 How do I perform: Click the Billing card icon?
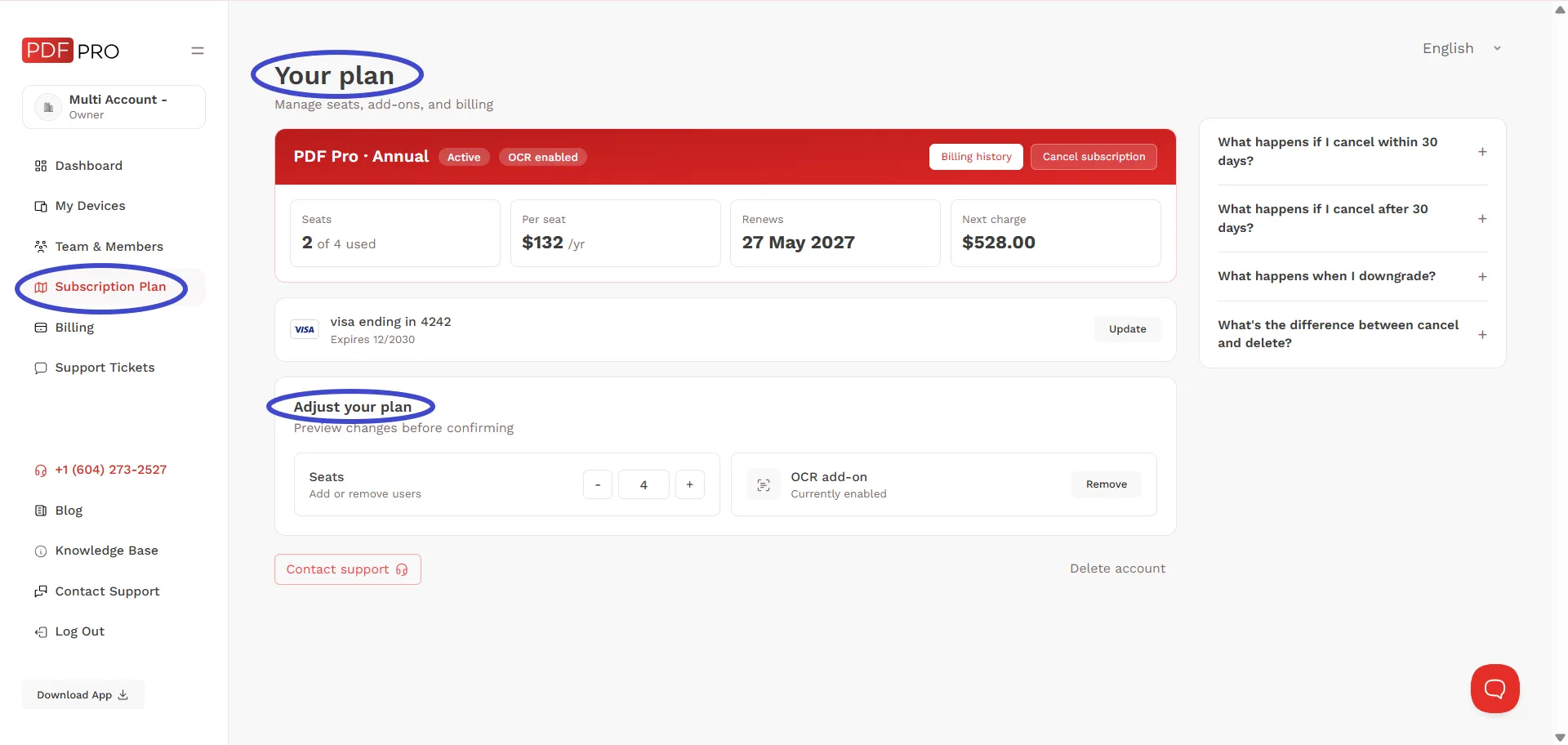click(41, 328)
